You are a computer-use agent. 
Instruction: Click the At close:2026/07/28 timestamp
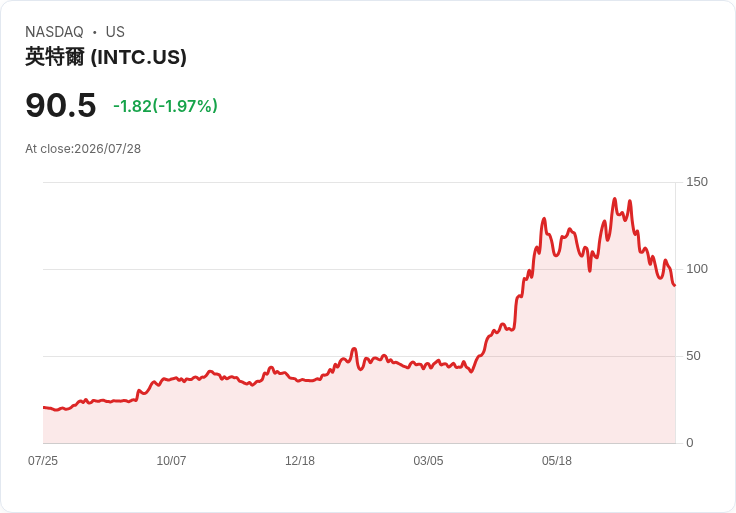[83, 149]
